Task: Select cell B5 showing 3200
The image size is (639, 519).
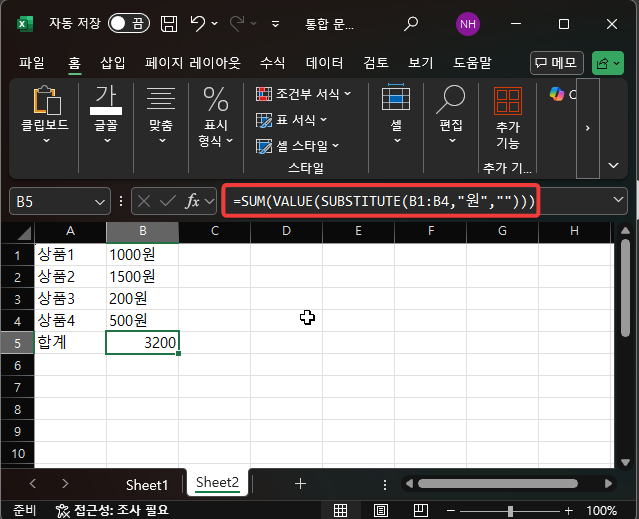Action: 143,343
